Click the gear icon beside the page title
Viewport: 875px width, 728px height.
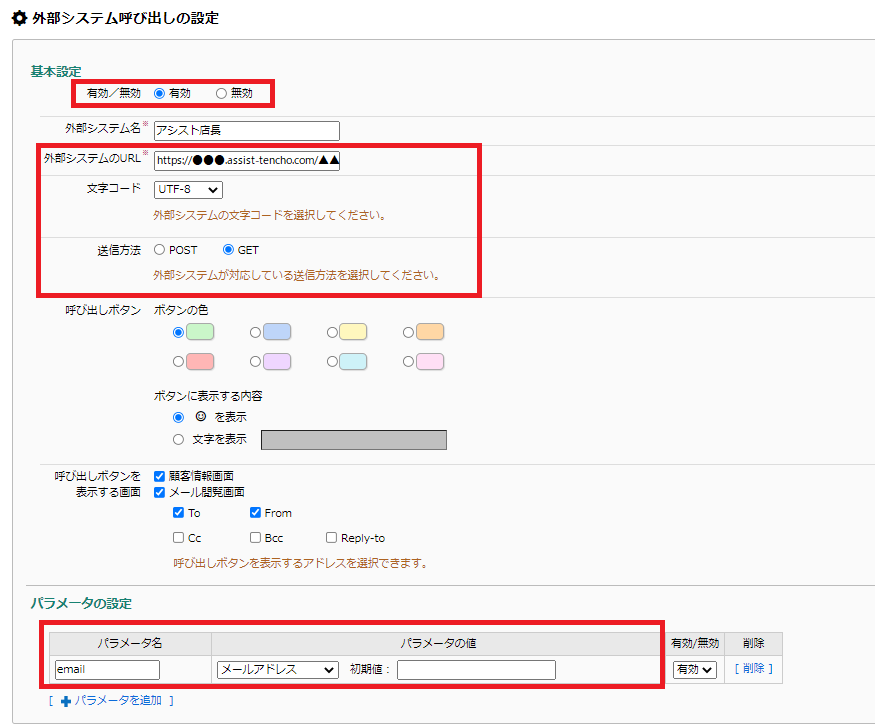tap(19, 18)
